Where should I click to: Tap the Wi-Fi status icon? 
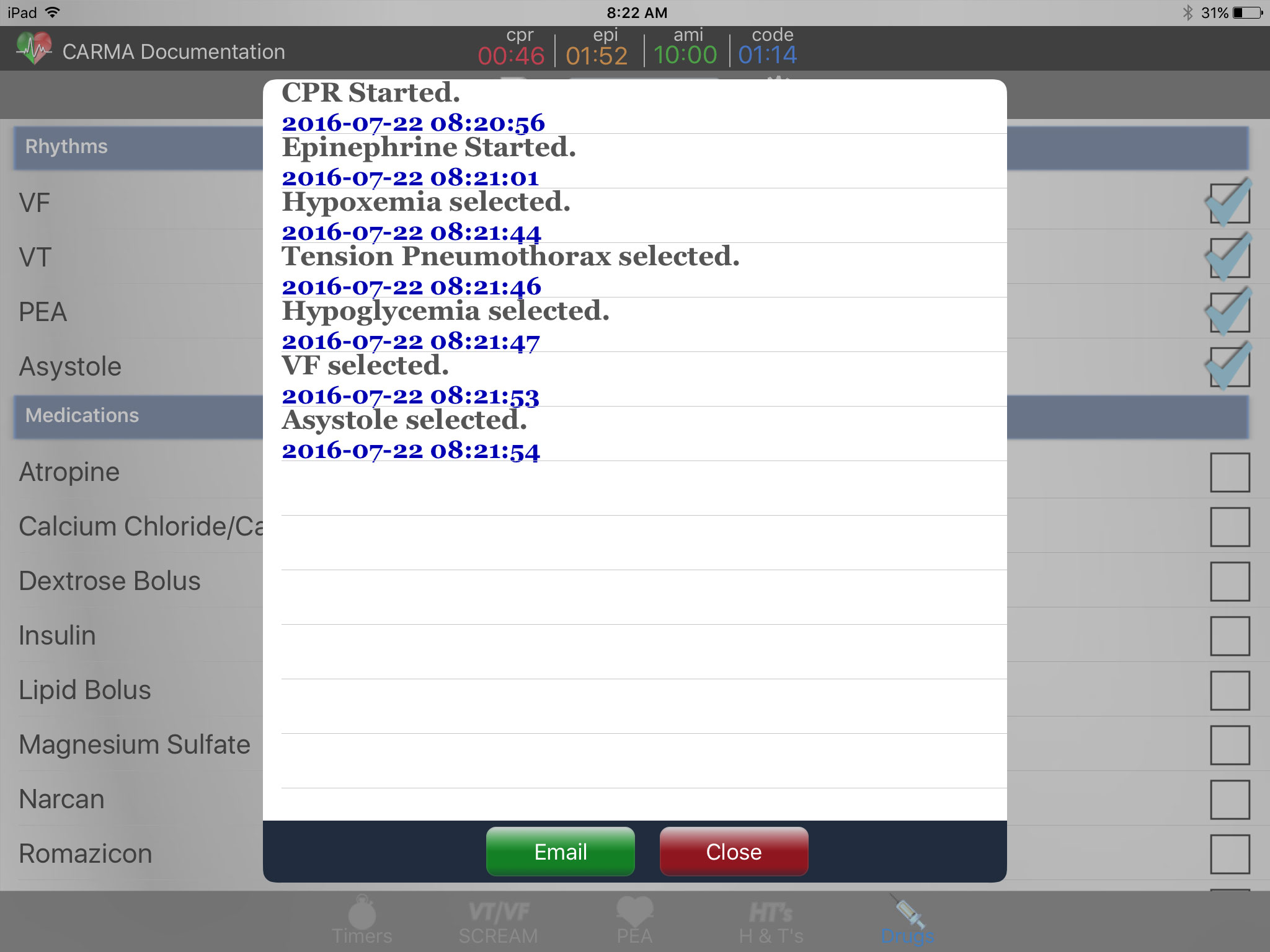[x=53, y=12]
